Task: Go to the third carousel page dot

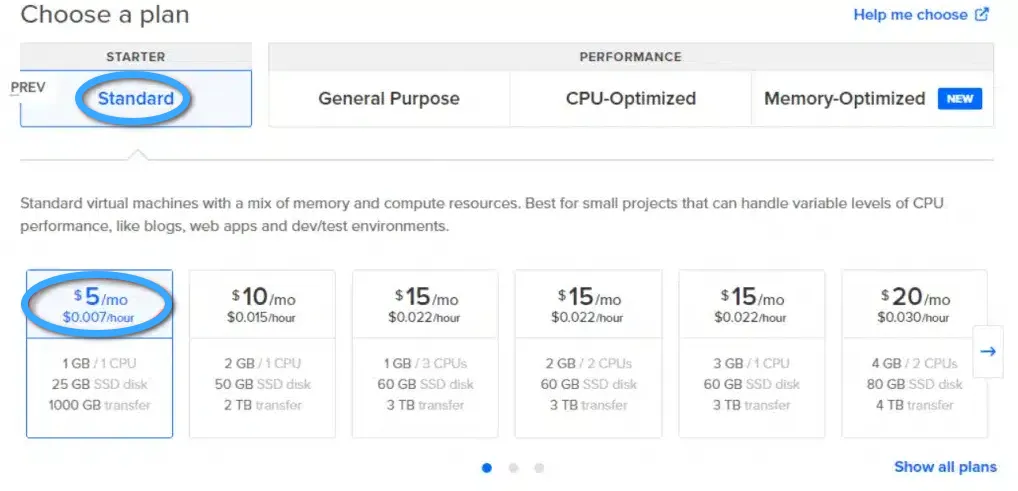Action: (539, 467)
